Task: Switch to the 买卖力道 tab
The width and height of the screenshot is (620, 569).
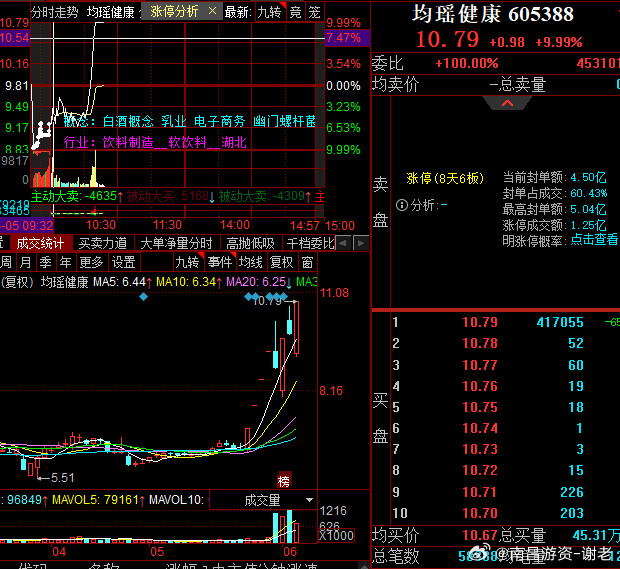Action: coord(103,243)
